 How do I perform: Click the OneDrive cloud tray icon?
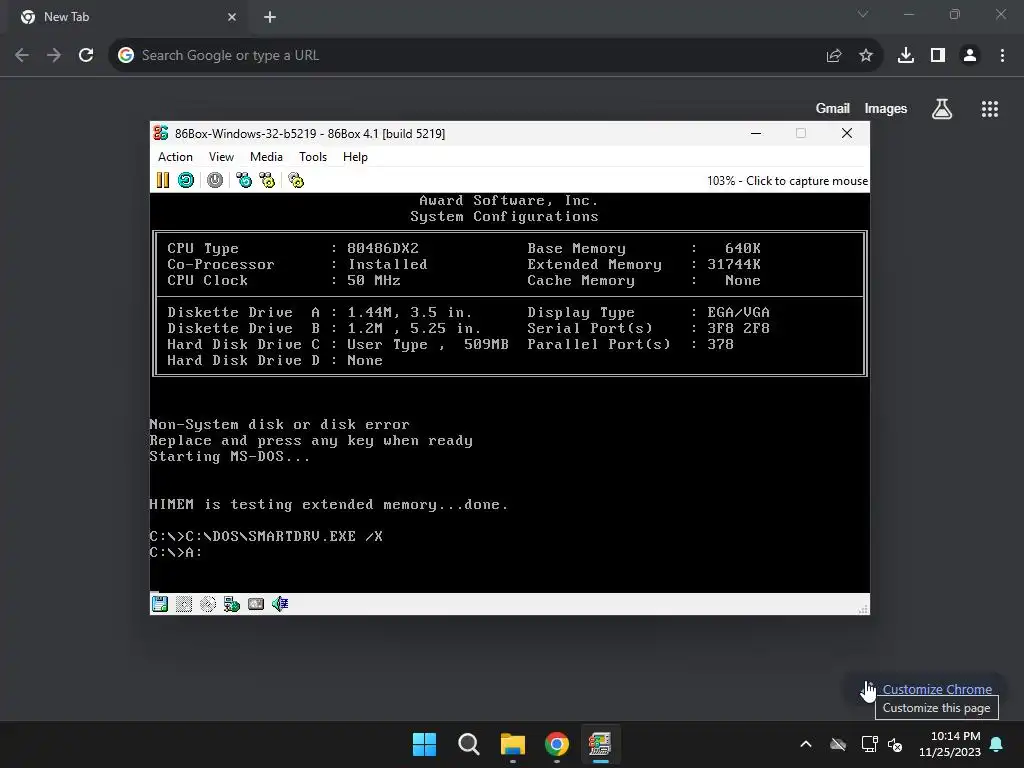838,744
